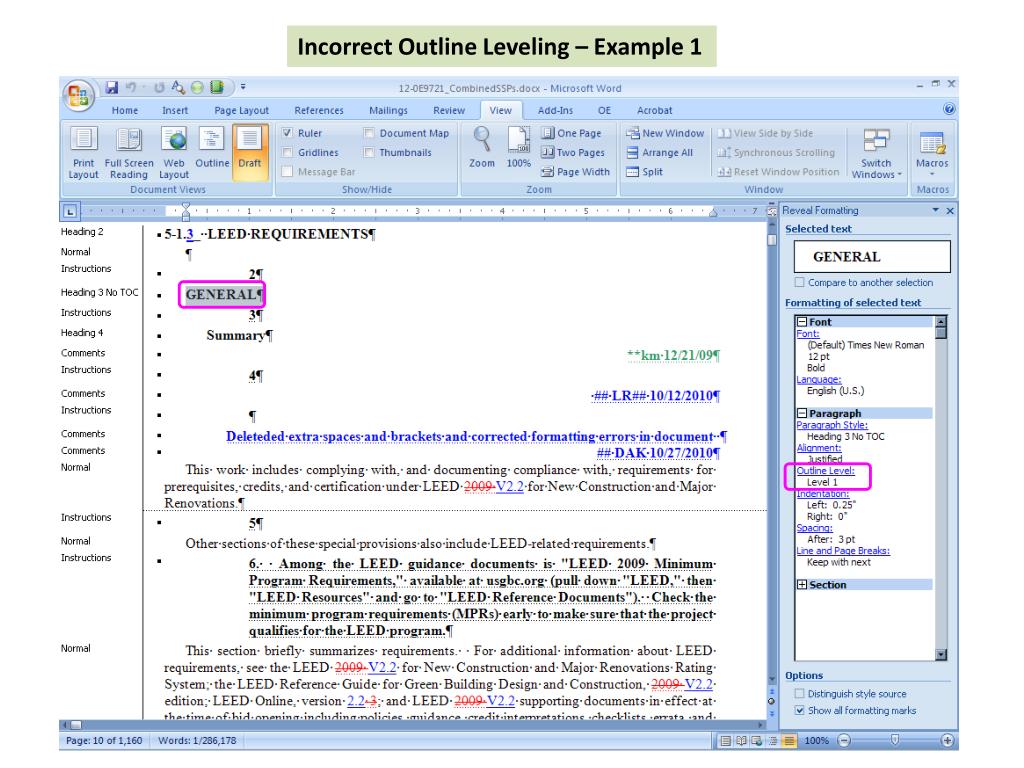Uncheck Show all formatting marks

[x=799, y=711]
